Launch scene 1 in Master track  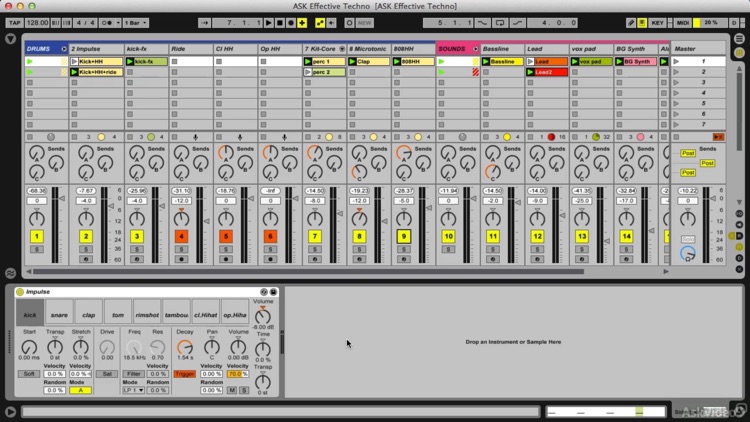[x=676, y=62]
